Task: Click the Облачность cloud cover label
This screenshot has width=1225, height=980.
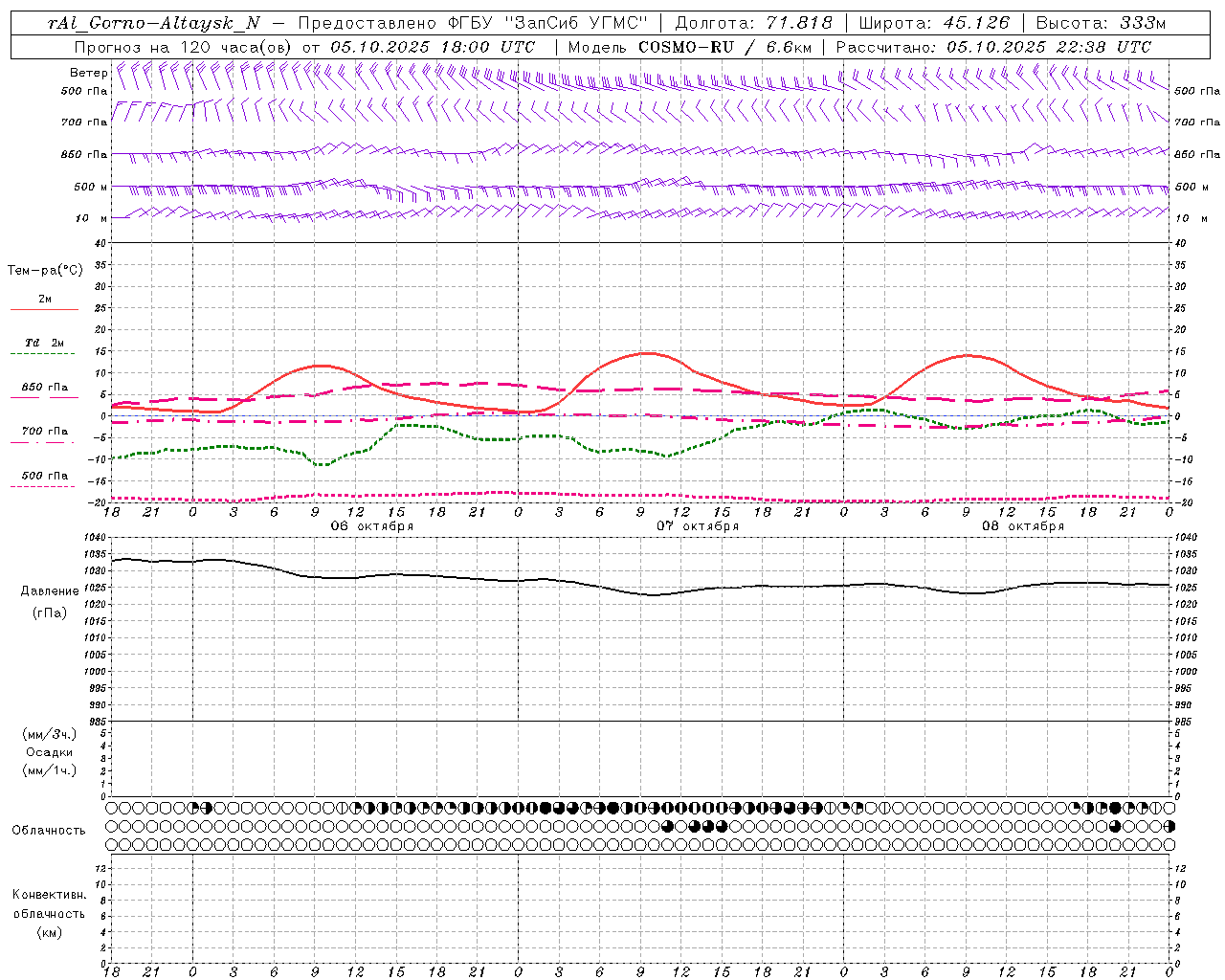Action: pyautogui.click(x=49, y=831)
